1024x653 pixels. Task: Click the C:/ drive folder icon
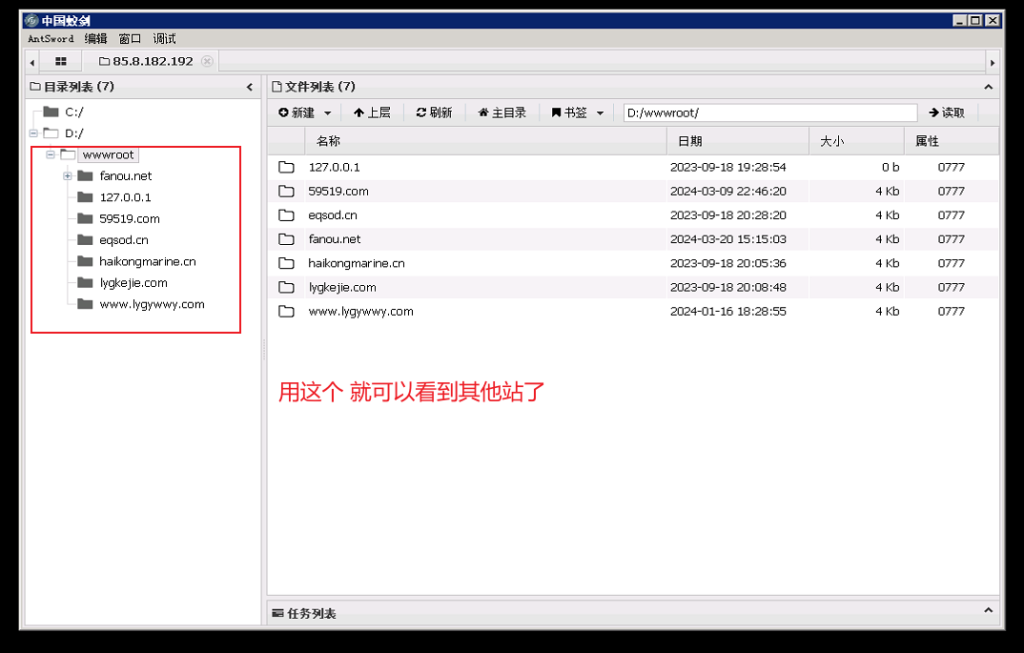click(51, 112)
